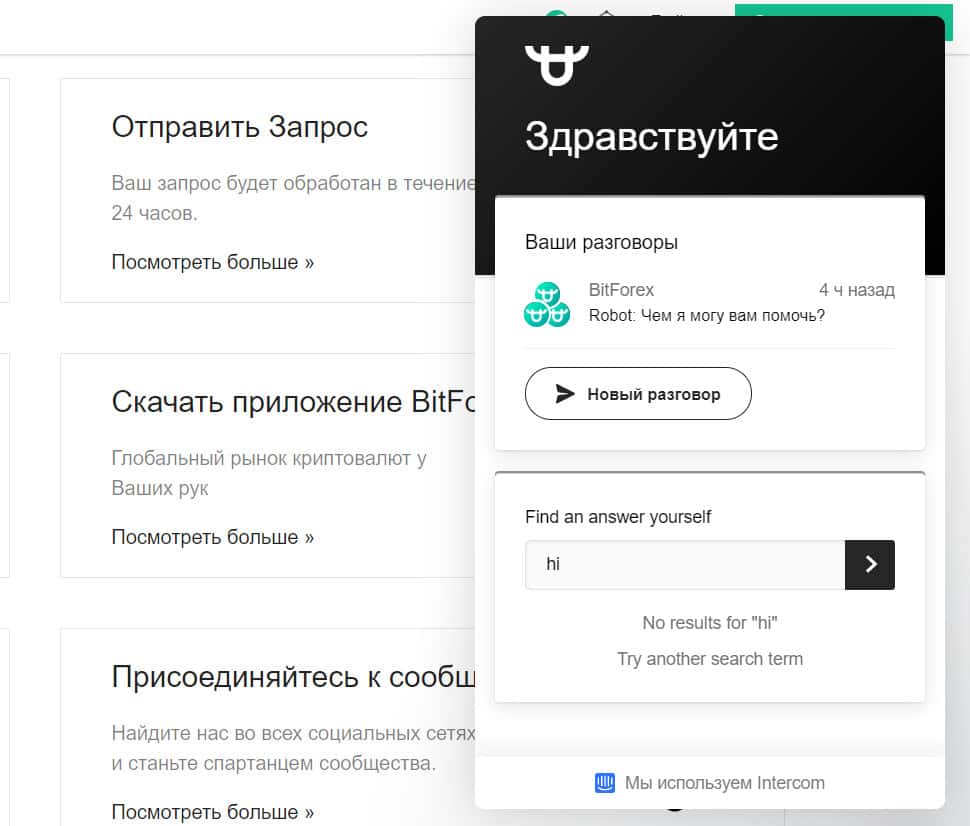Viewport: 970px width, 826px height.
Task: Click the No results for "hi" message
Action: [710, 622]
